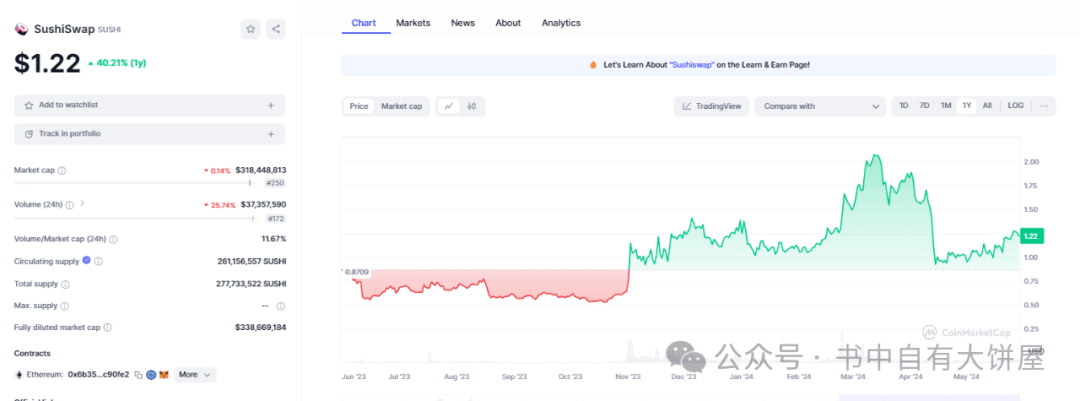The image size is (1080, 401).
Task: Click the $318,448,813 market cap value
Action: [261, 169]
